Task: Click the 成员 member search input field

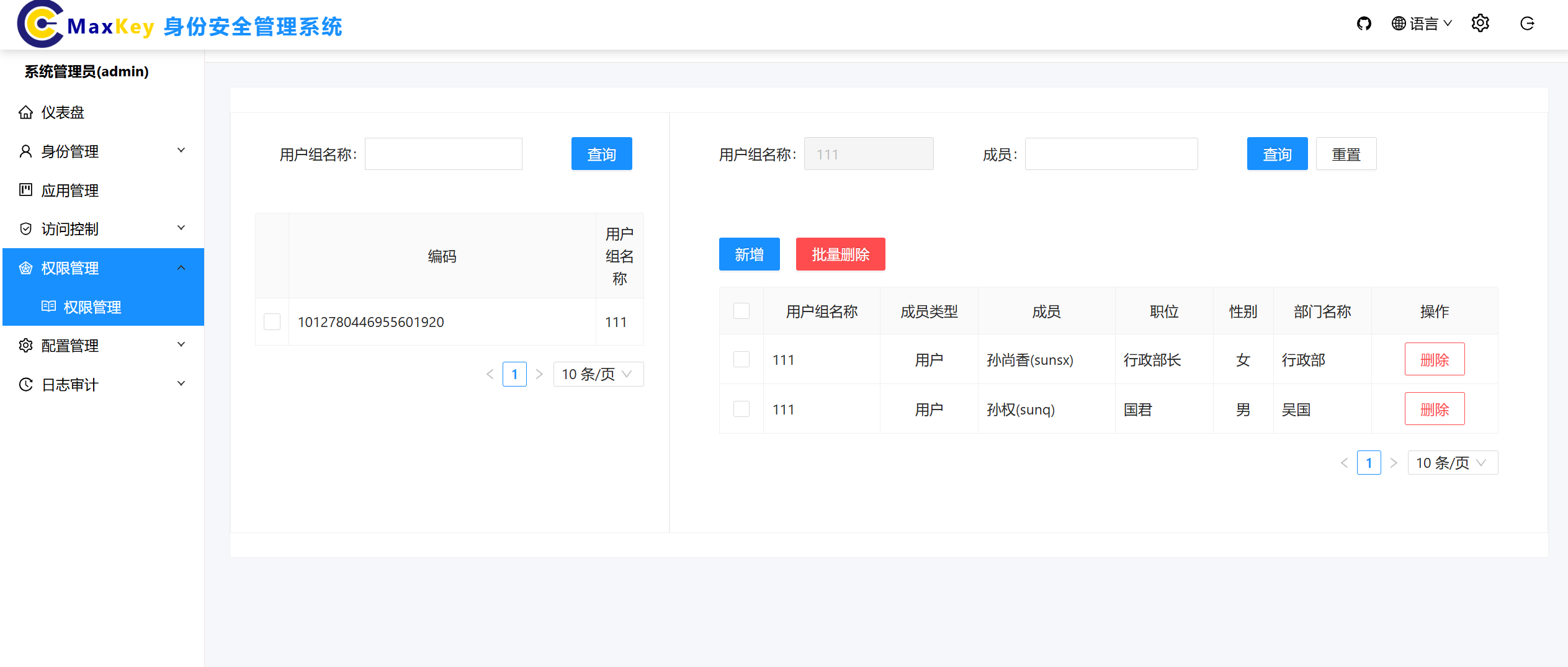Action: [1111, 153]
